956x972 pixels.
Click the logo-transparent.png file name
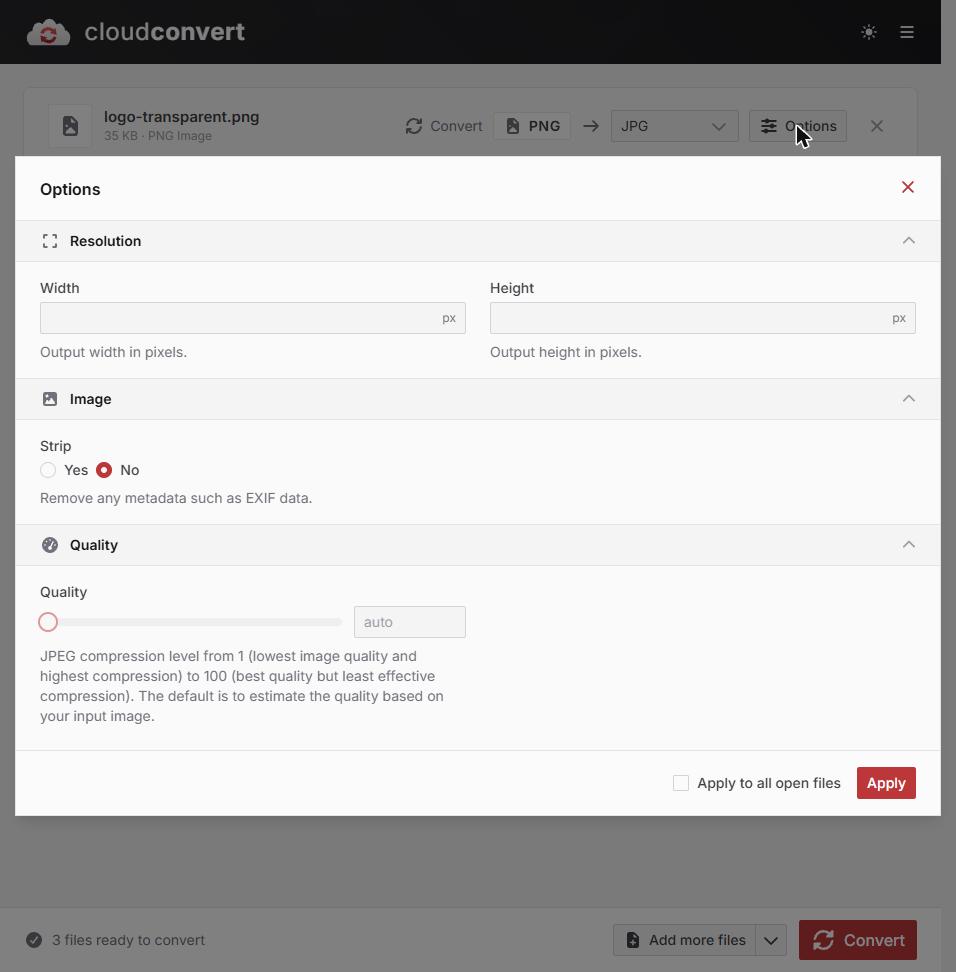[182, 117]
